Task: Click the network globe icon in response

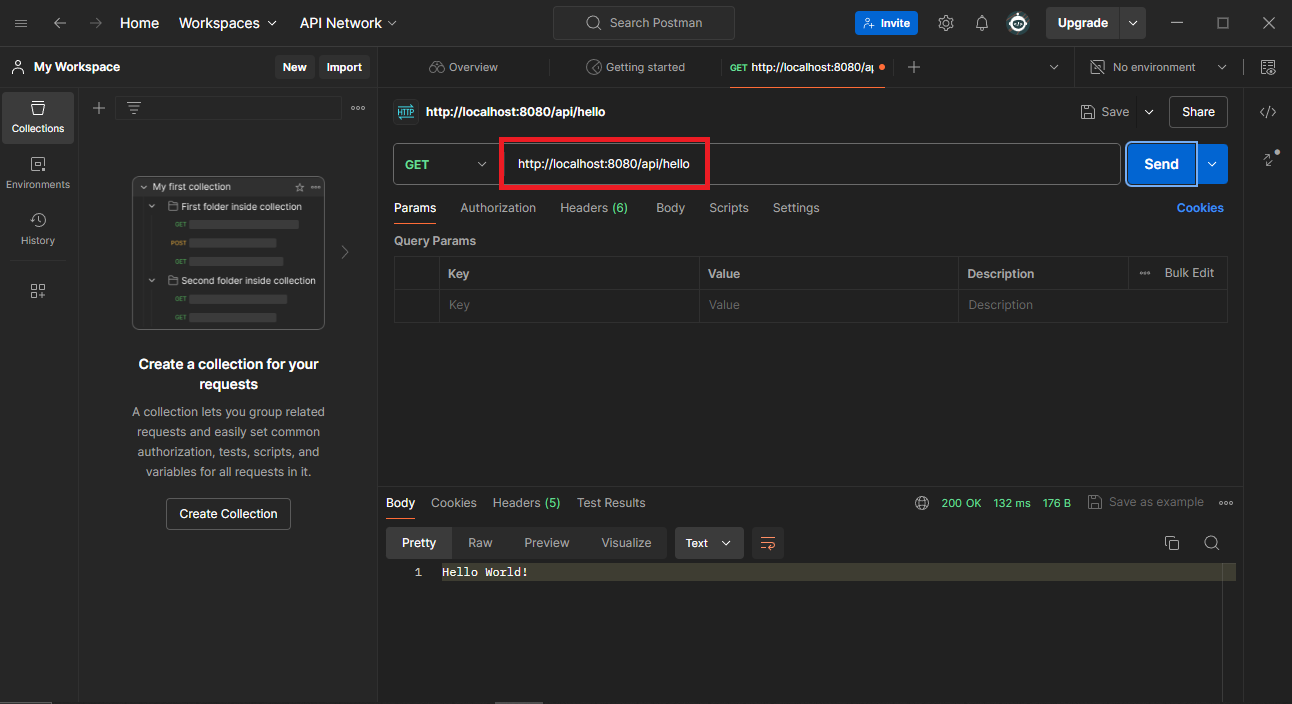Action: (922, 503)
